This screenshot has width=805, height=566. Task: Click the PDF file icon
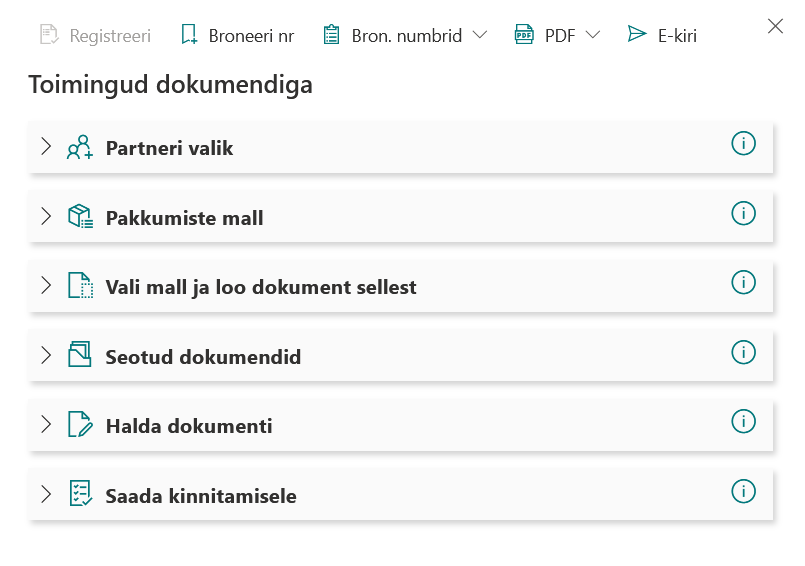(524, 35)
